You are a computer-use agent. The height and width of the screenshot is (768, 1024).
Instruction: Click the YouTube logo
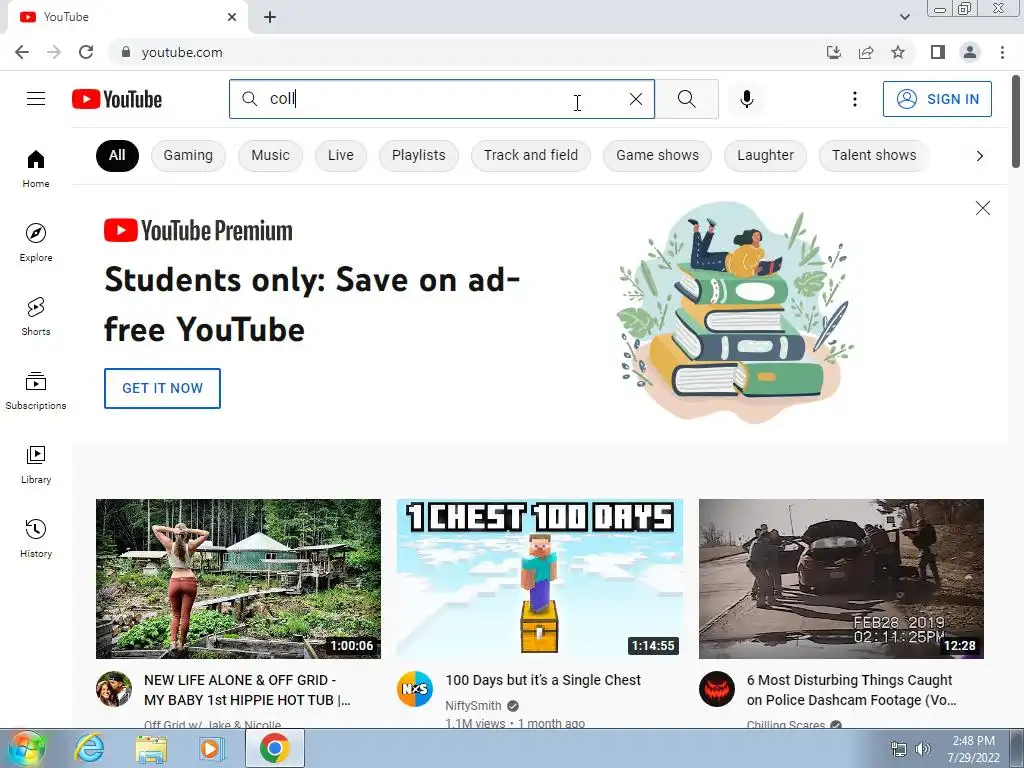(x=117, y=99)
